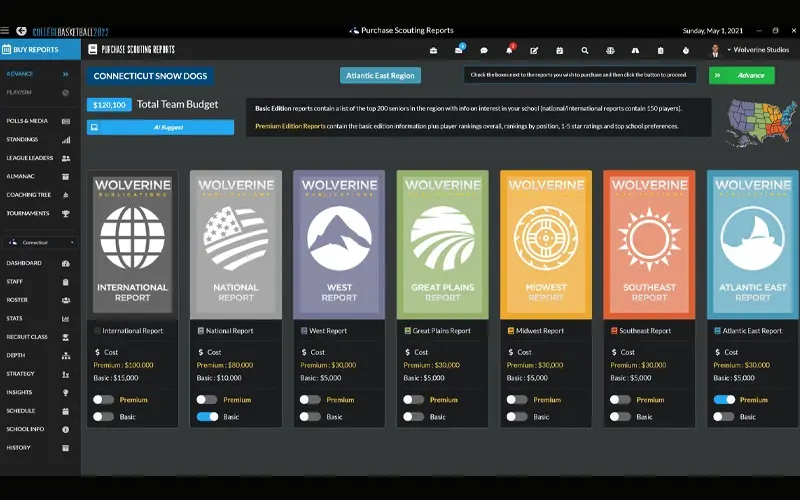
Task: Expand the Wolverine Studios user menu
Action: click(x=752, y=50)
